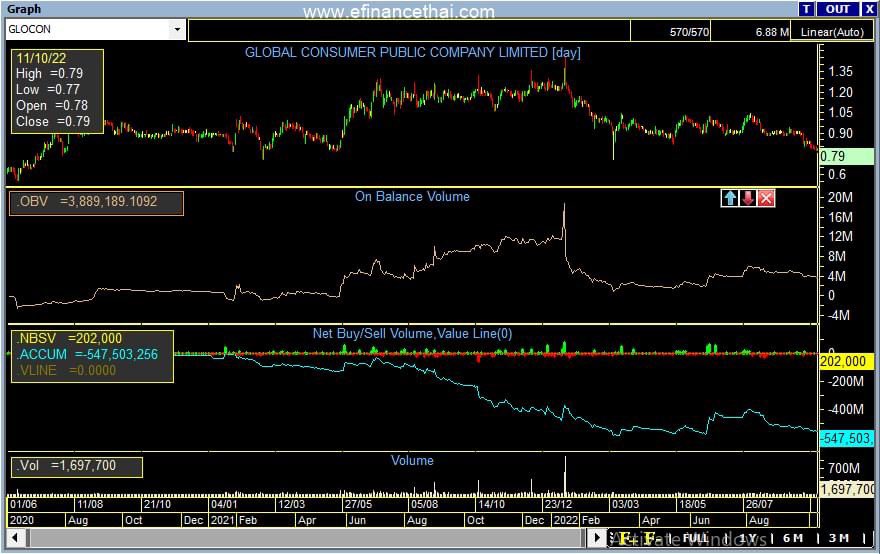Click the scroll-left arrow of chart scrollbar

(x=16, y=538)
